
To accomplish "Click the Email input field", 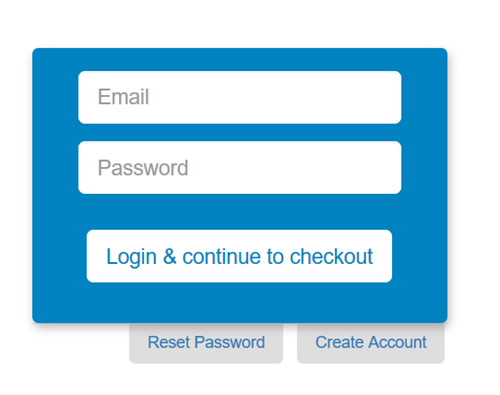I will pyautogui.click(x=239, y=97).
